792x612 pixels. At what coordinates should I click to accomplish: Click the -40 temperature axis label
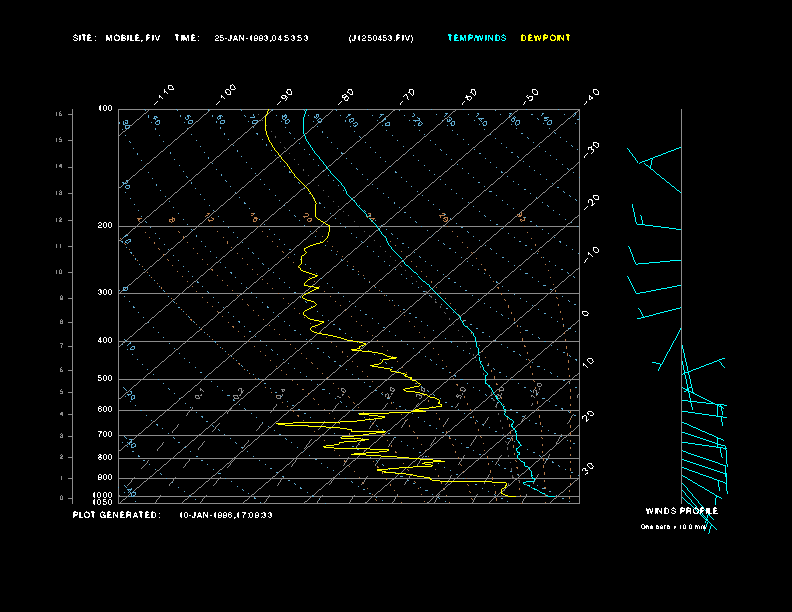(591, 96)
